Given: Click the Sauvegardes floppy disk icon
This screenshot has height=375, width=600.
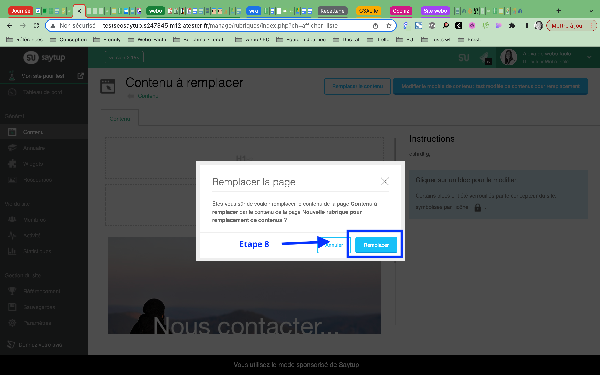Looking at the screenshot, I should (x=12, y=307).
